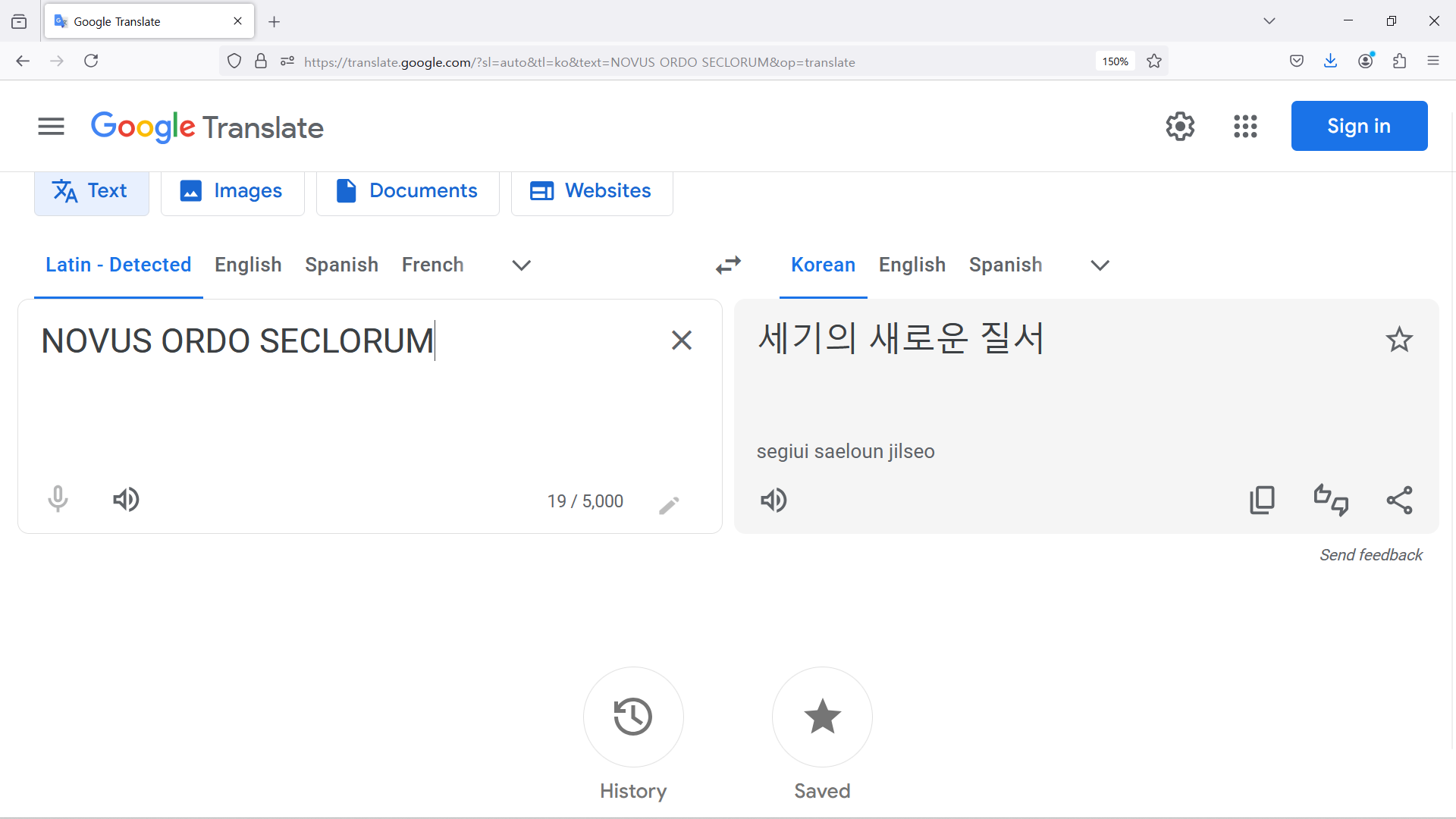Expand more target languages dropdown
1456x819 pixels.
click(1100, 265)
